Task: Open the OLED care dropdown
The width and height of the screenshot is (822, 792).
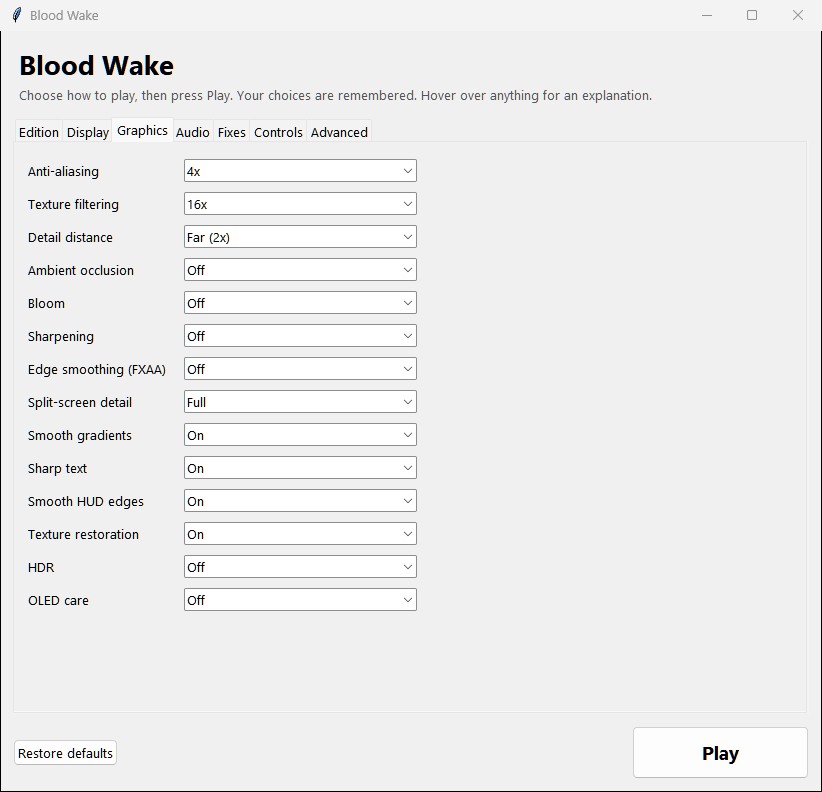Action: (300, 600)
